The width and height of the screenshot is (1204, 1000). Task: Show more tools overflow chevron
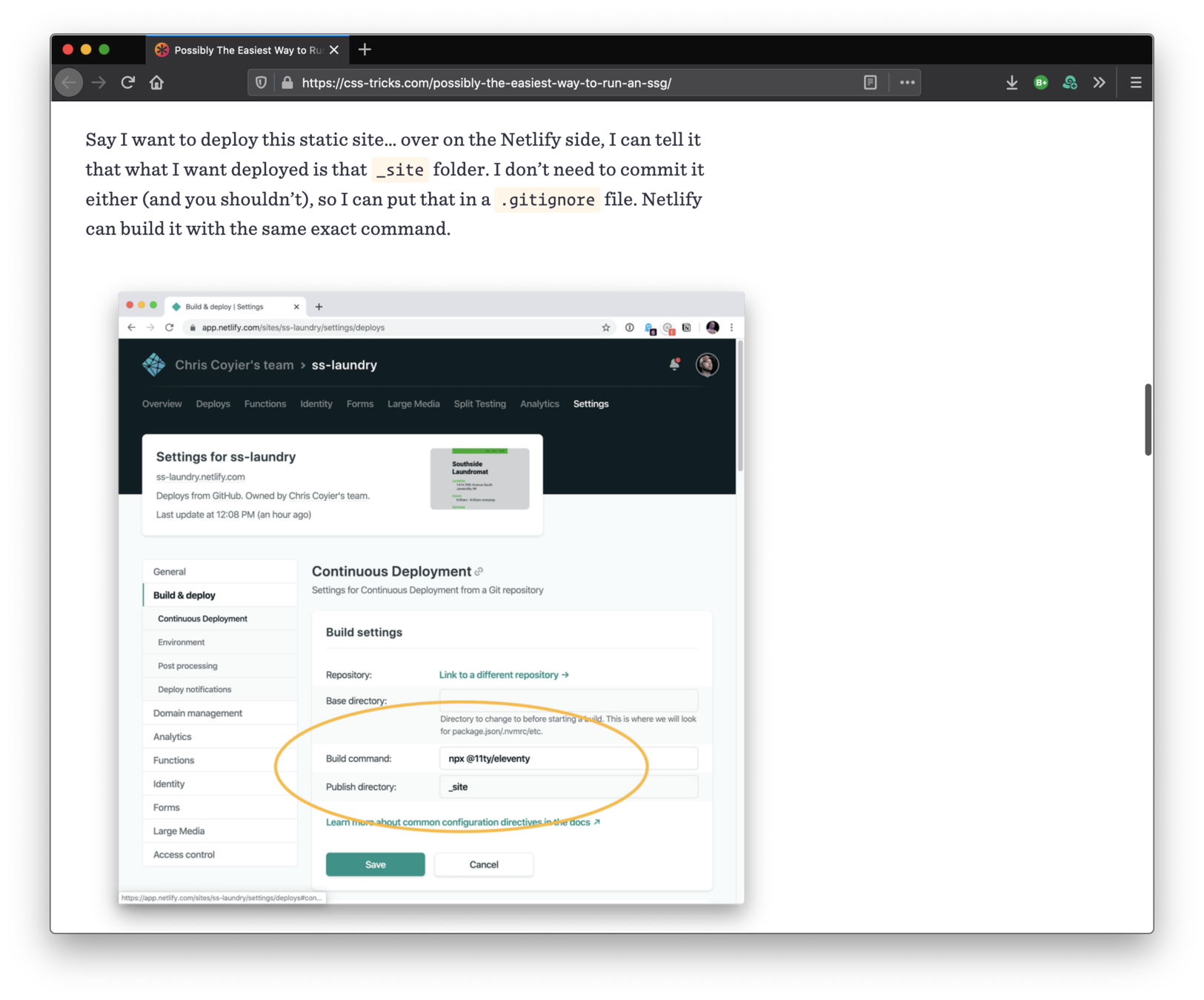tap(1099, 82)
